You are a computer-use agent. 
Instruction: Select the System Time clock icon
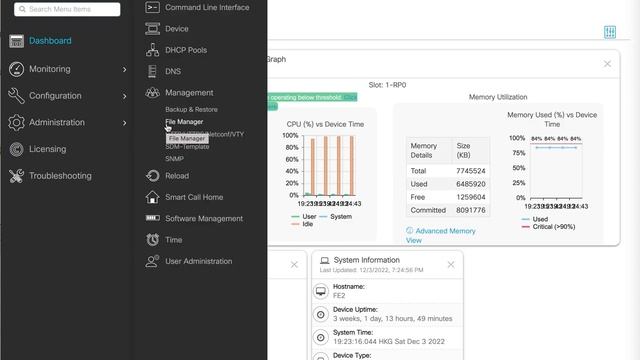pyautogui.click(x=321, y=337)
